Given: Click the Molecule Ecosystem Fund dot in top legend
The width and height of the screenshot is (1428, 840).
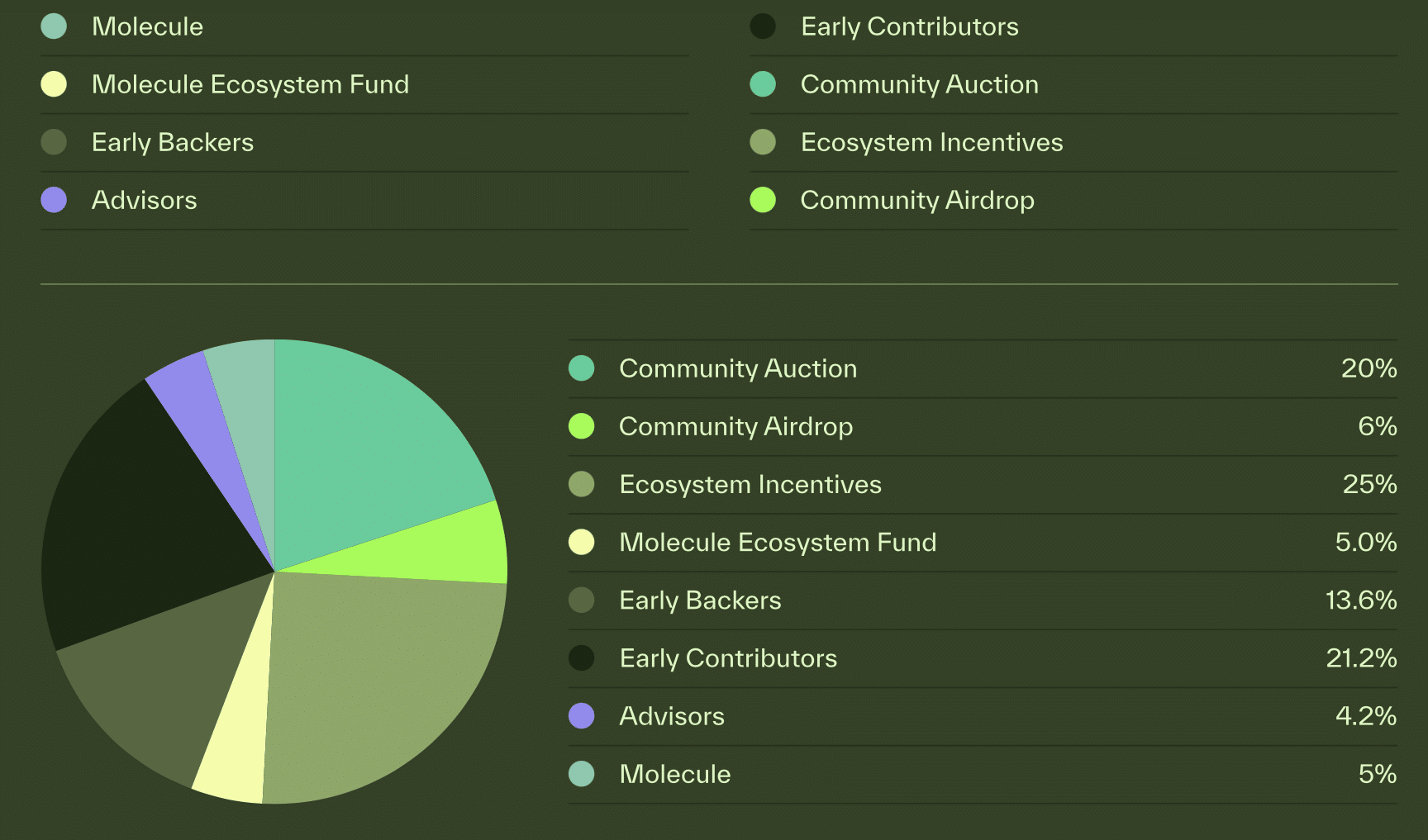Looking at the screenshot, I should pyautogui.click(x=54, y=84).
